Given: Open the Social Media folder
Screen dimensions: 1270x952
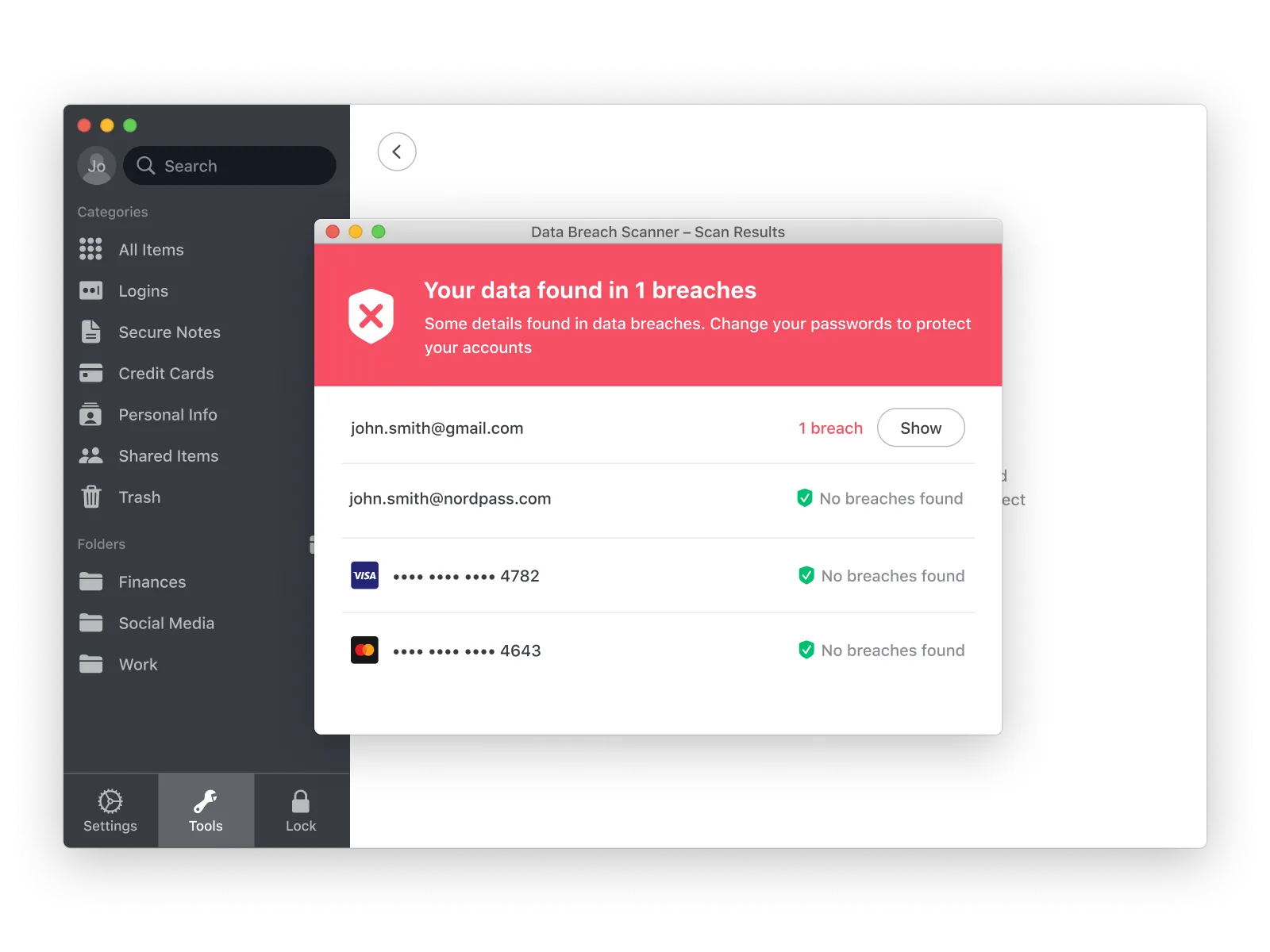Looking at the screenshot, I should (166, 623).
